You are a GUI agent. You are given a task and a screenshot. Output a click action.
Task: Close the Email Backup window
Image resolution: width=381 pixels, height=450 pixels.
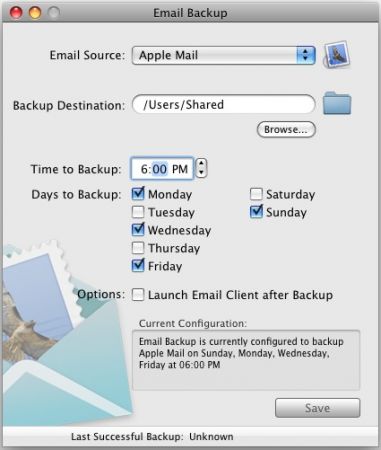tap(16, 13)
